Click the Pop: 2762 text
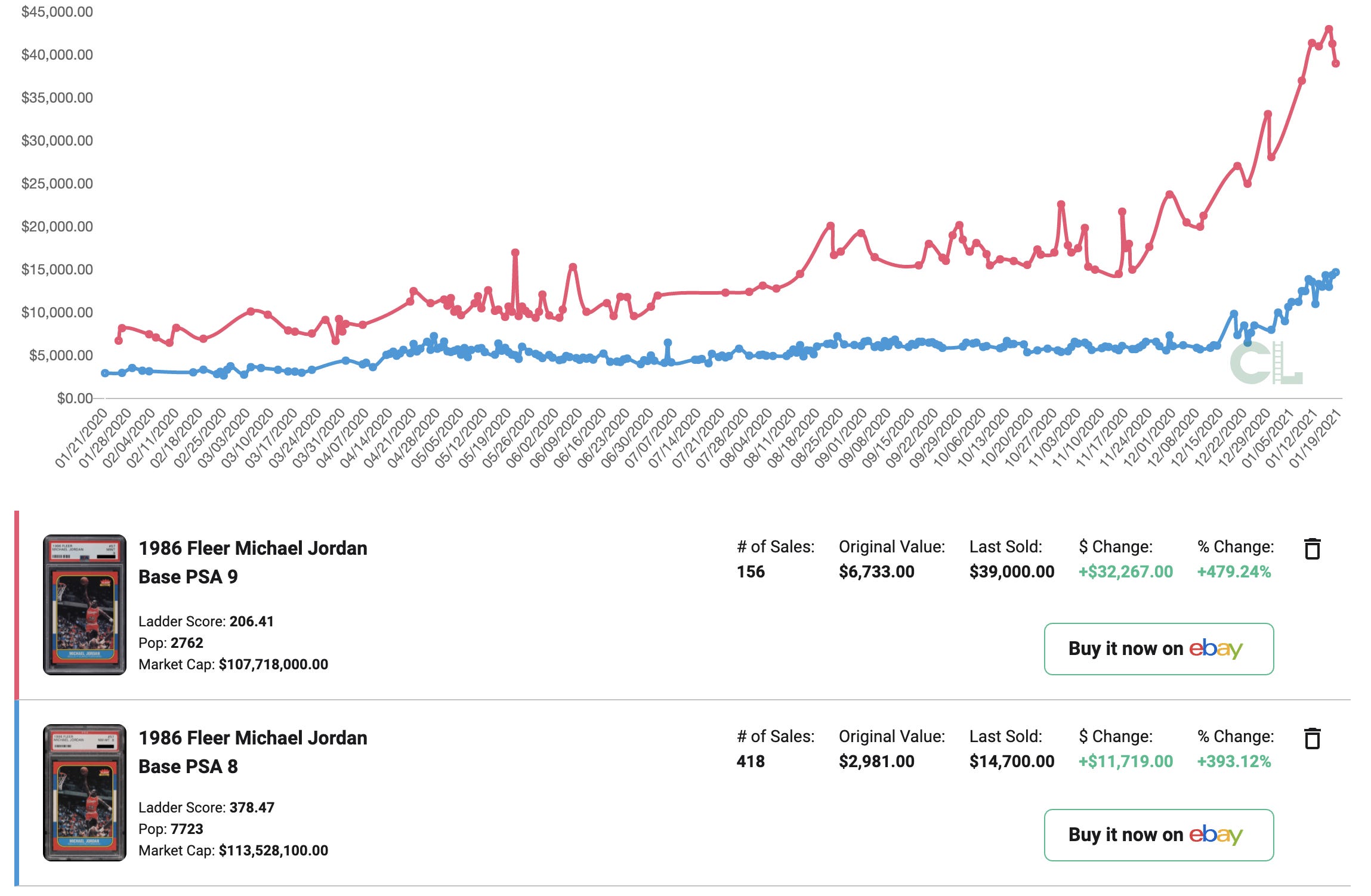 click(x=171, y=643)
